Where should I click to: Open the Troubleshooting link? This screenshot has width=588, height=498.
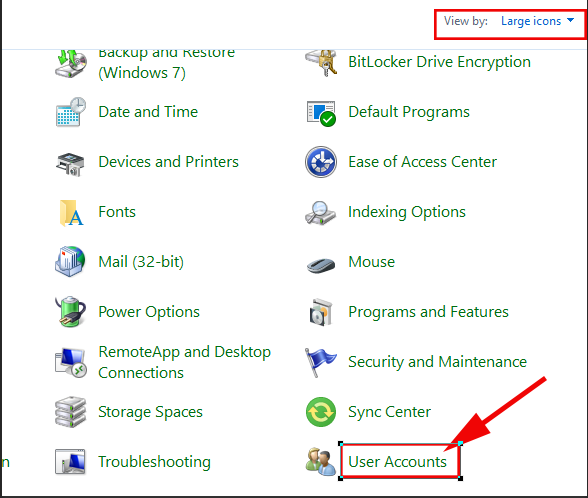pyautogui.click(x=154, y=462)
